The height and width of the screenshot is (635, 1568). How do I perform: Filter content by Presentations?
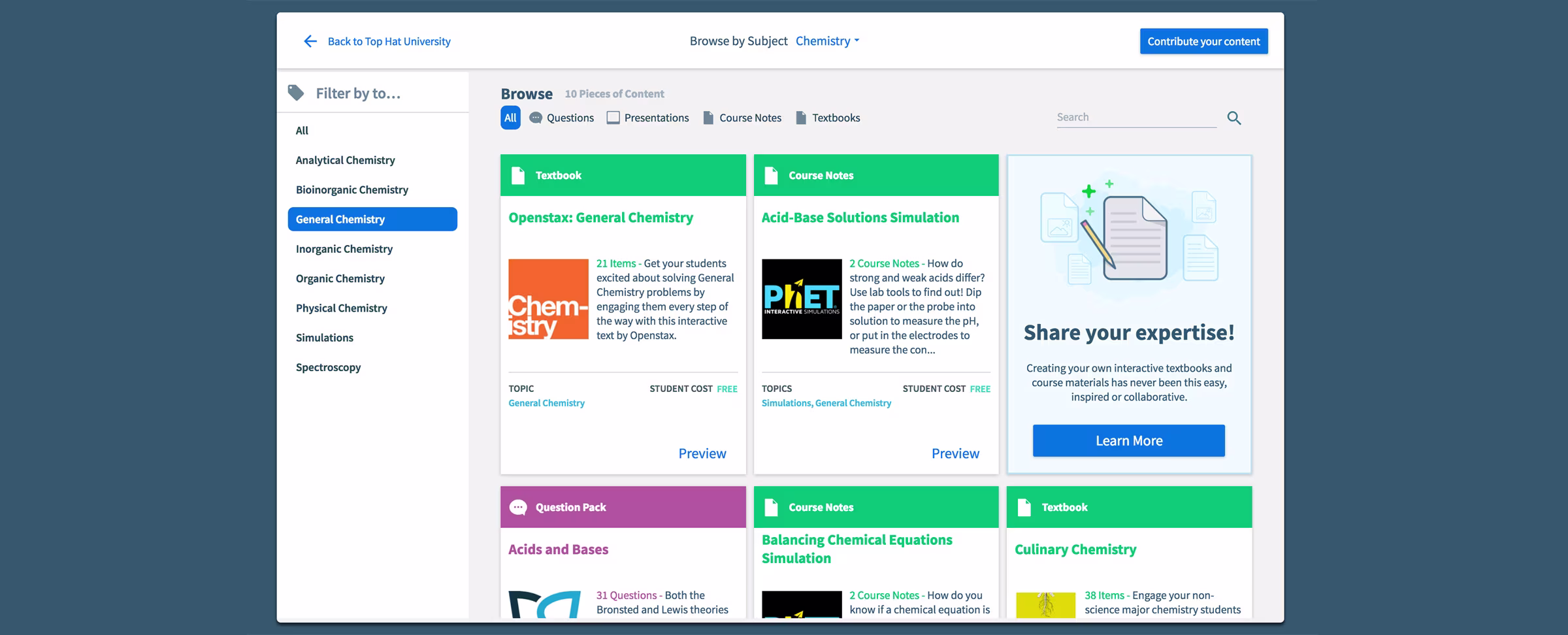click(648, 118)
